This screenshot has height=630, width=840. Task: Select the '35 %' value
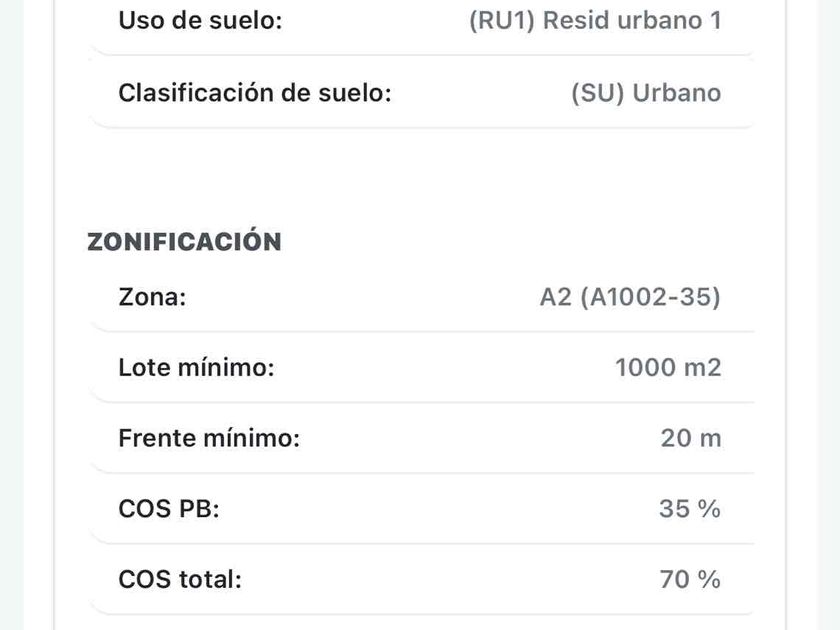(689, 509)
